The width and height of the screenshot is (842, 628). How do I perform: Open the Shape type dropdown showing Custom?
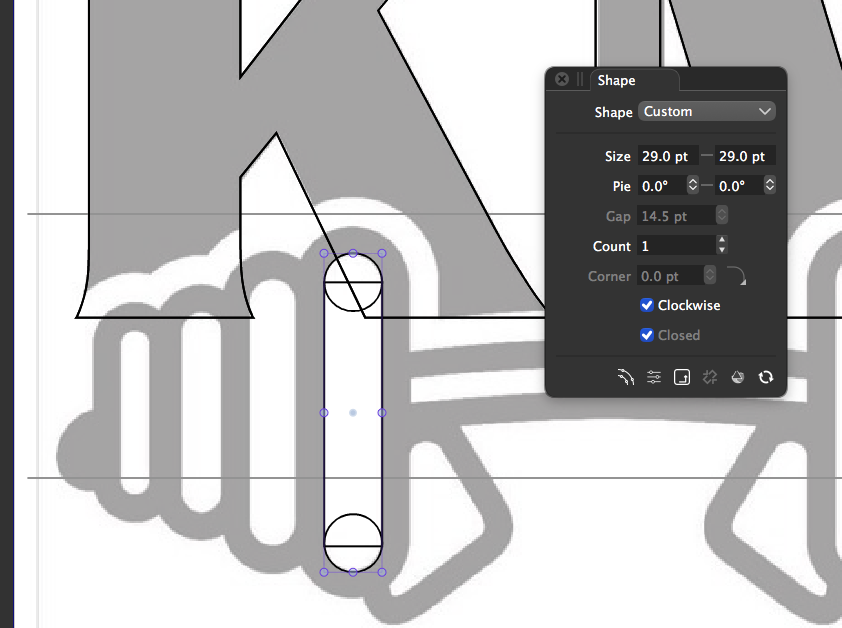click(707, 111)
